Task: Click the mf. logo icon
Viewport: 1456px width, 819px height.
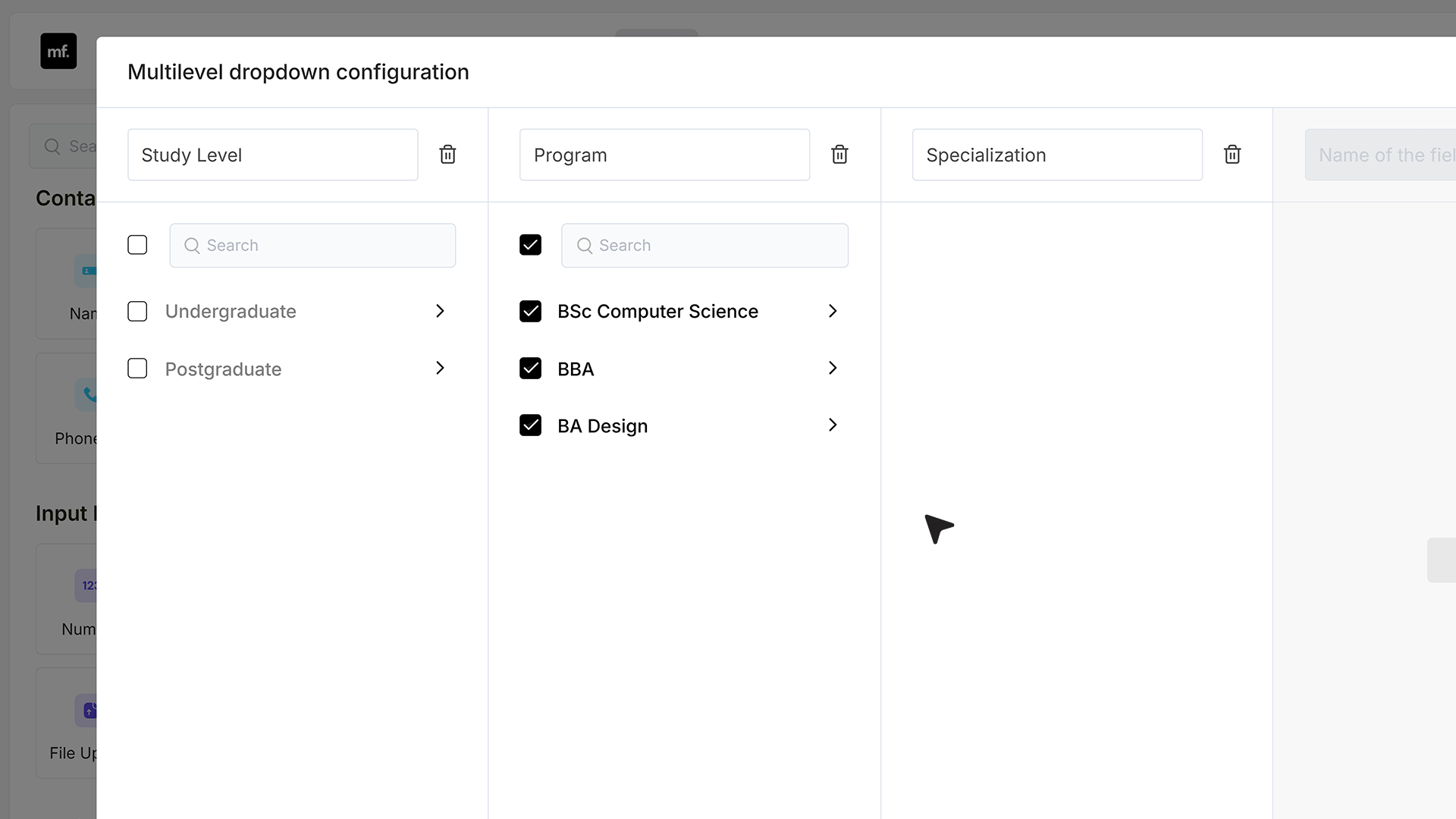Action: 58,51
